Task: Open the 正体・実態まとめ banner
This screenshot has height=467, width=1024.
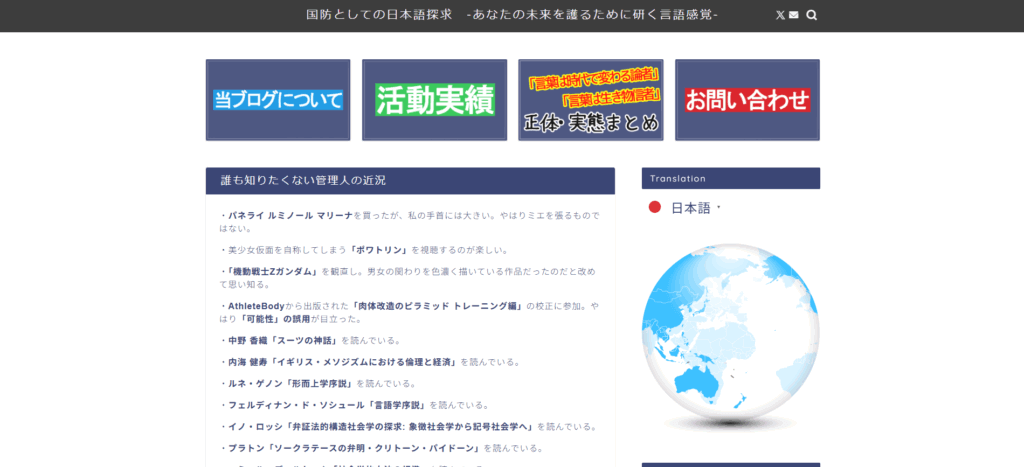Action: (591, 100)
